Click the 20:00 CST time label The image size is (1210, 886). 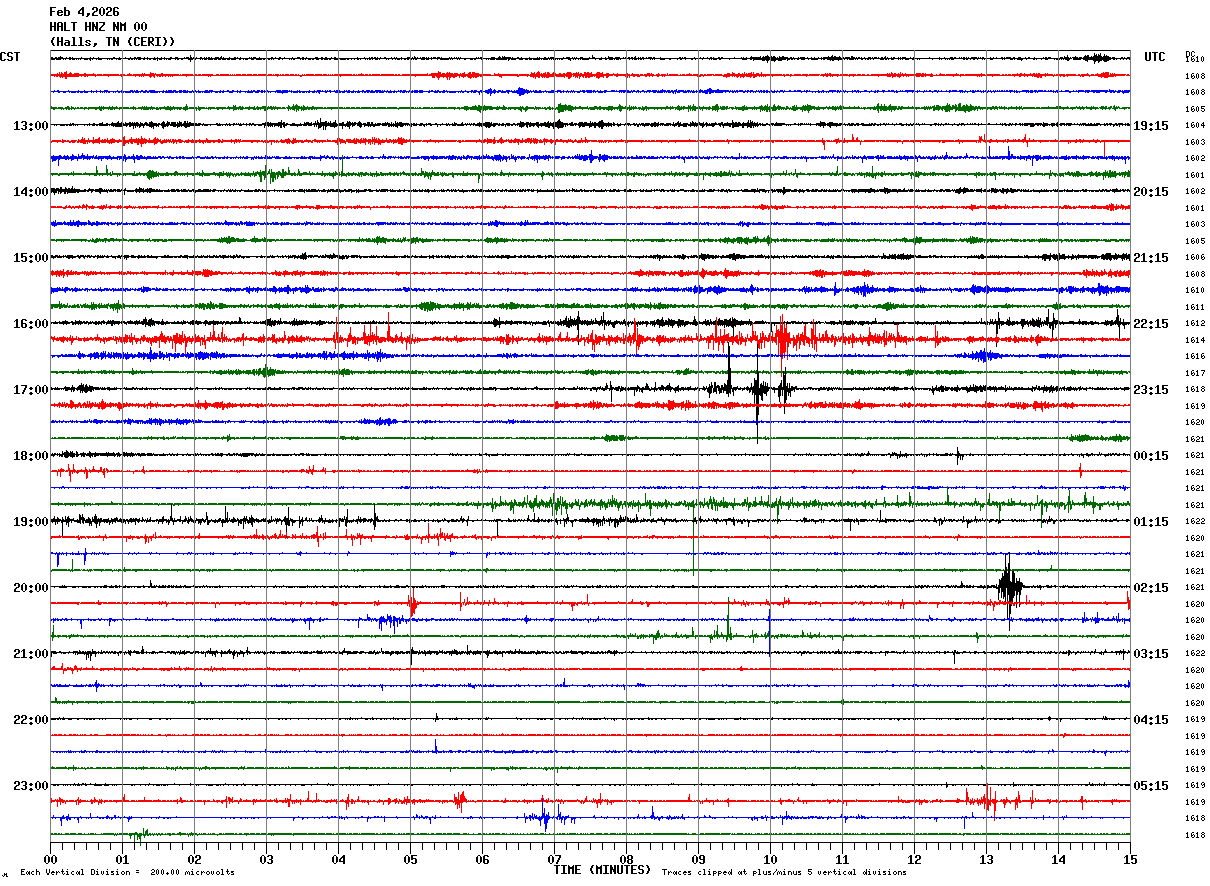tap(31, 588)
